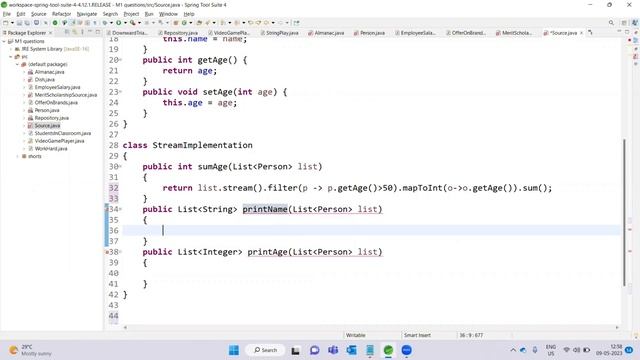Open the File menu
This screenshot has width=640, height=360.
point(7,14)
